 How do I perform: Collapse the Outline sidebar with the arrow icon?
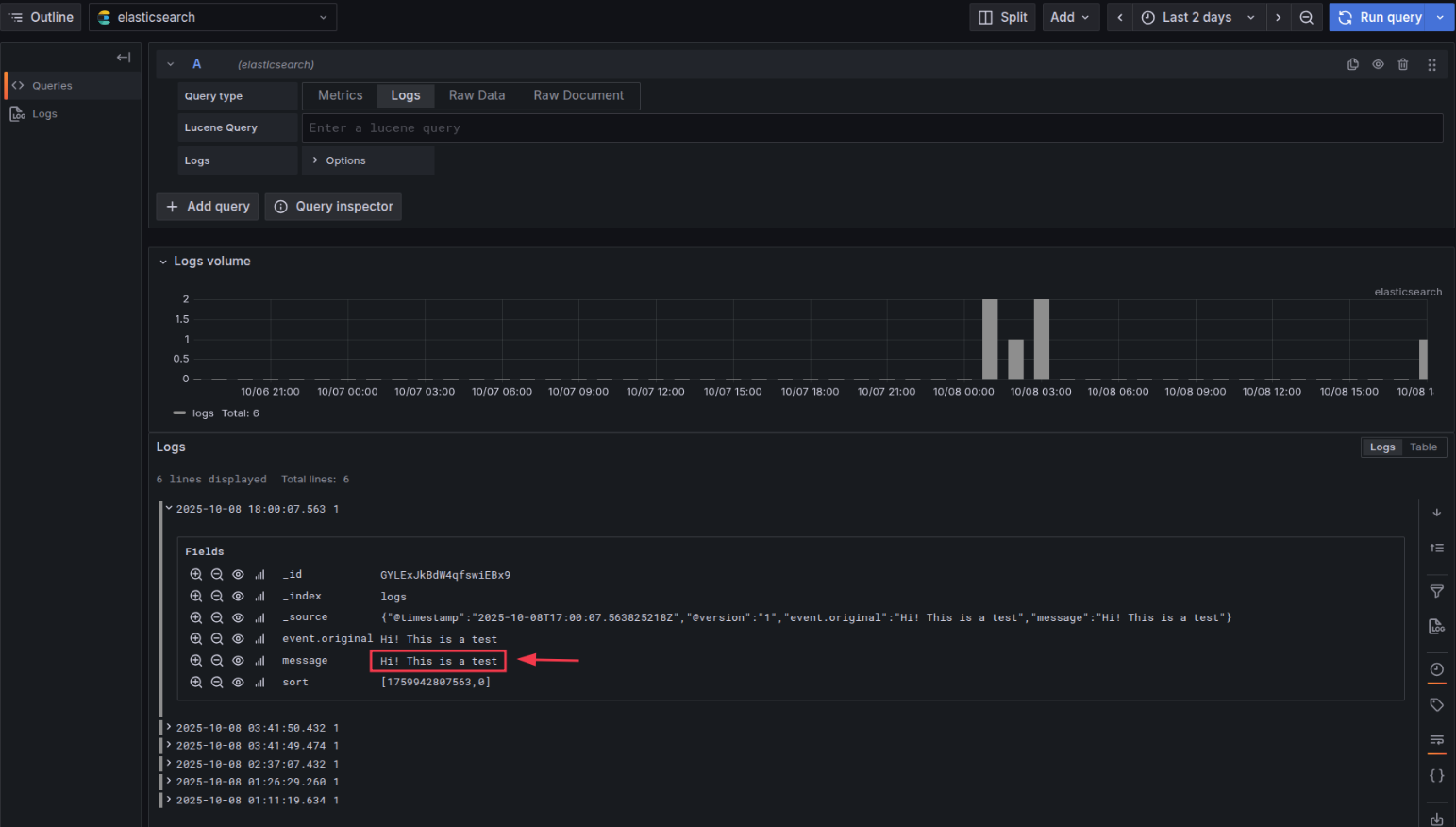[124, 58]
